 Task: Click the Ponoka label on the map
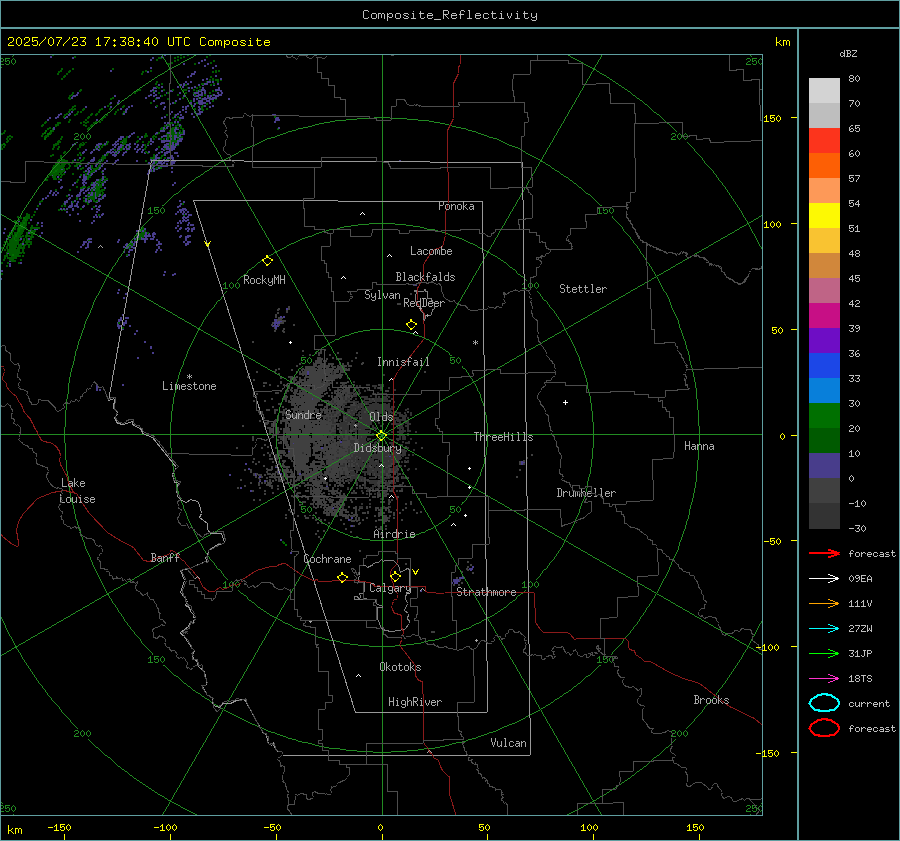coord(456,206)
